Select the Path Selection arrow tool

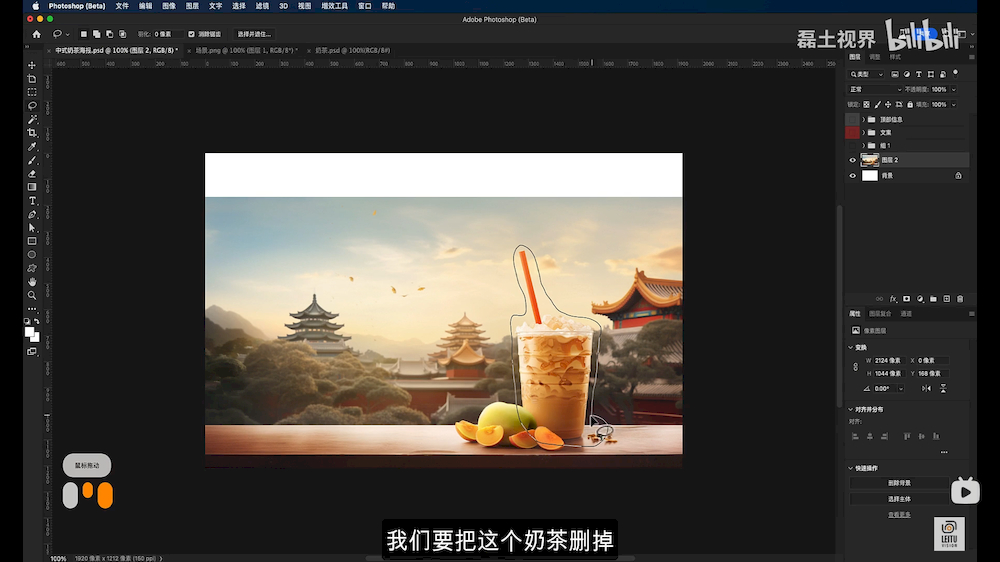(32, 228)
